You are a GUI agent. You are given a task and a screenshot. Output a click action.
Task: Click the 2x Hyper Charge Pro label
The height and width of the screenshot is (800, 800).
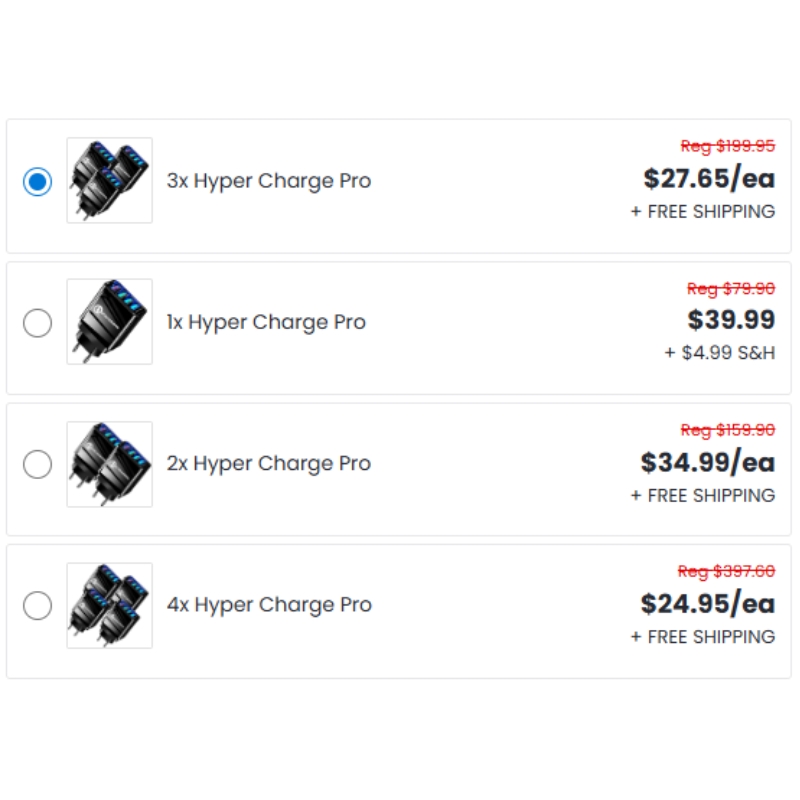point(269,464)
